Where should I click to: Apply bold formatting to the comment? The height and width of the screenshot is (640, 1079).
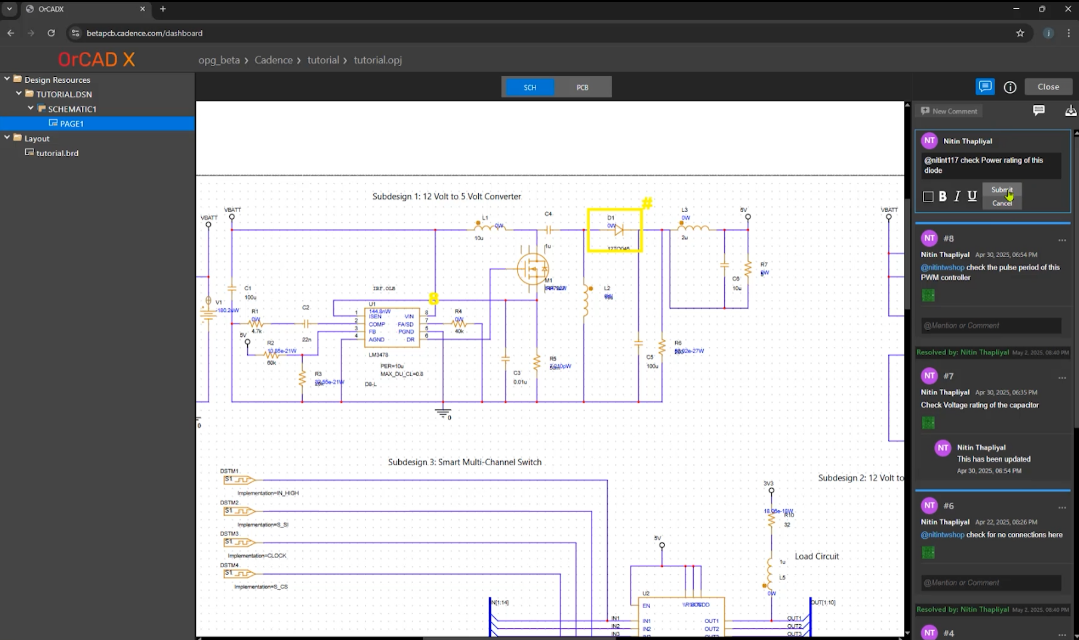tap(942, 197)
